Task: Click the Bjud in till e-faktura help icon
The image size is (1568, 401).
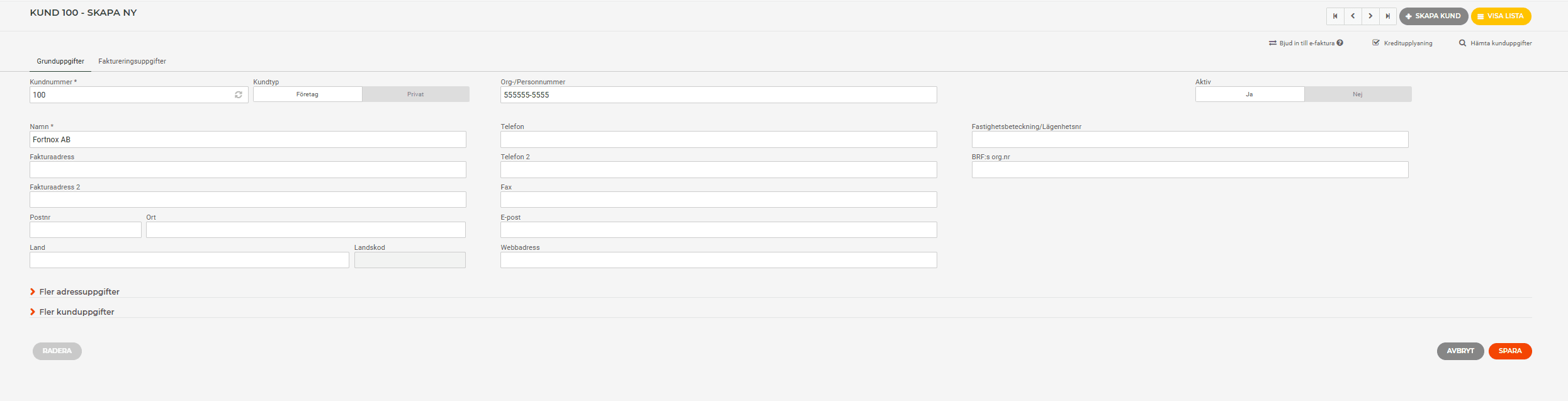Action: coord(1340,43)
